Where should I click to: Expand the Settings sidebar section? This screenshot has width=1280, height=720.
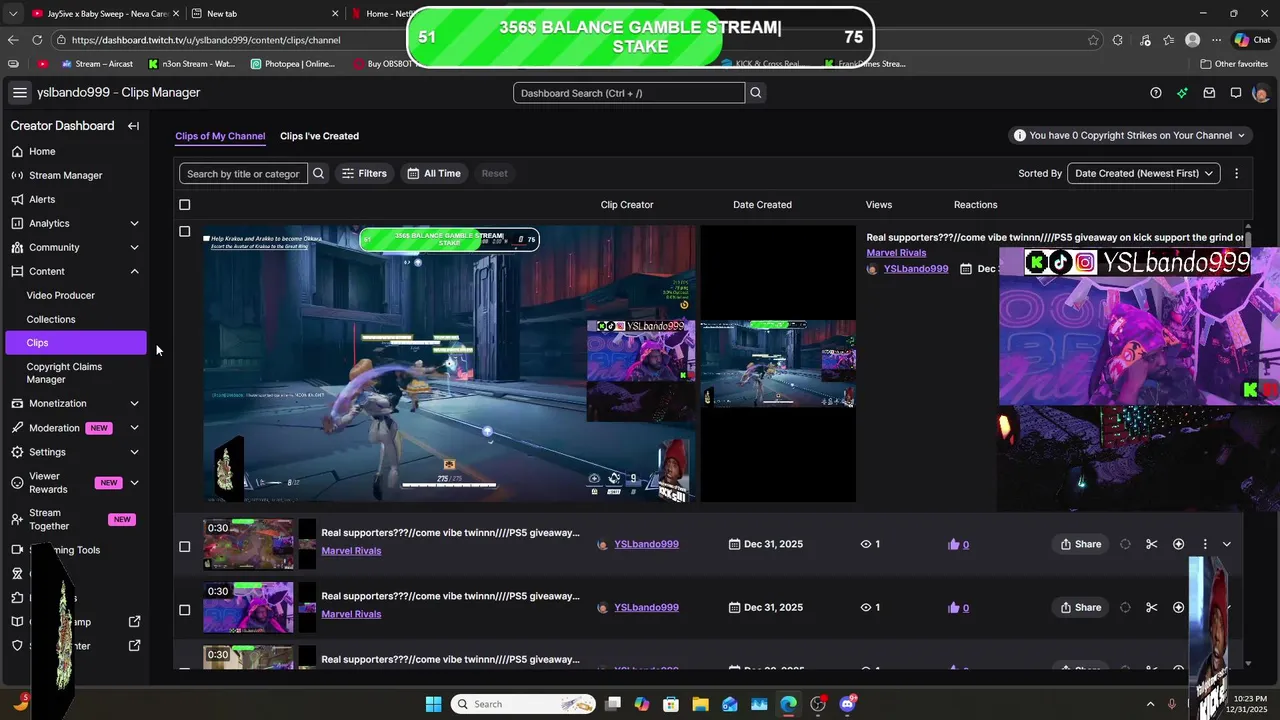pos(134,452)
